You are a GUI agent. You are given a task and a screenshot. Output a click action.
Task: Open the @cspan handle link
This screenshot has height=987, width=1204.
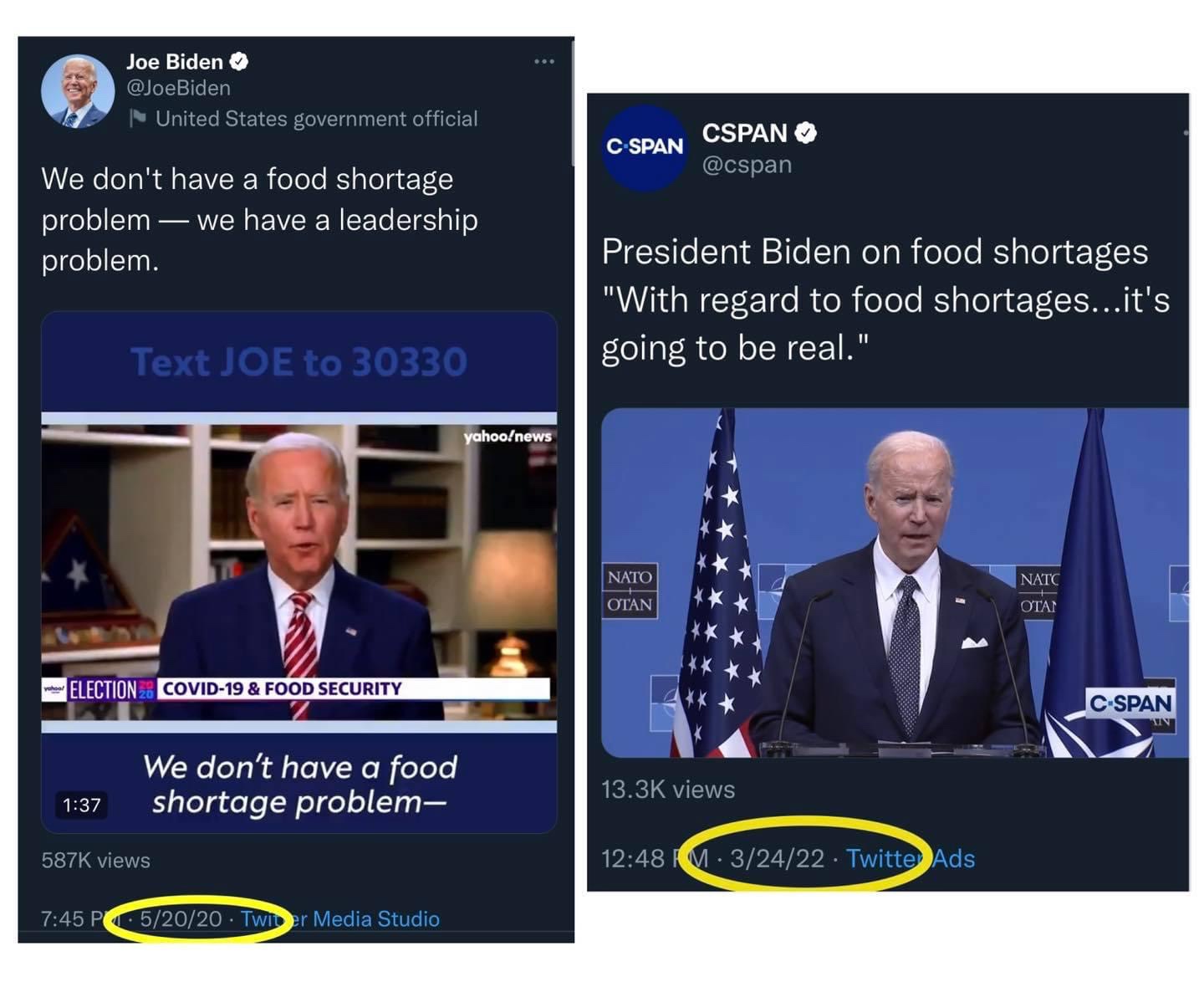[747, 165]
